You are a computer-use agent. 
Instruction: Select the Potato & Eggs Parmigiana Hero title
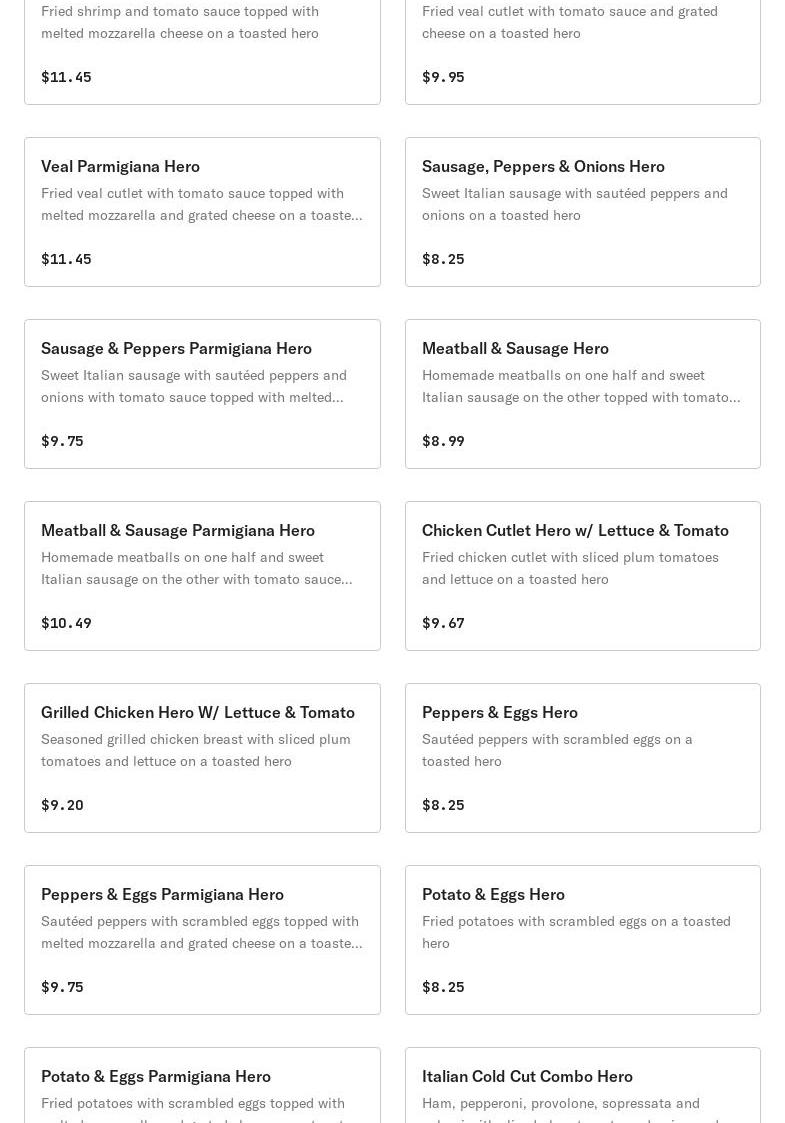coord(156,1076)
